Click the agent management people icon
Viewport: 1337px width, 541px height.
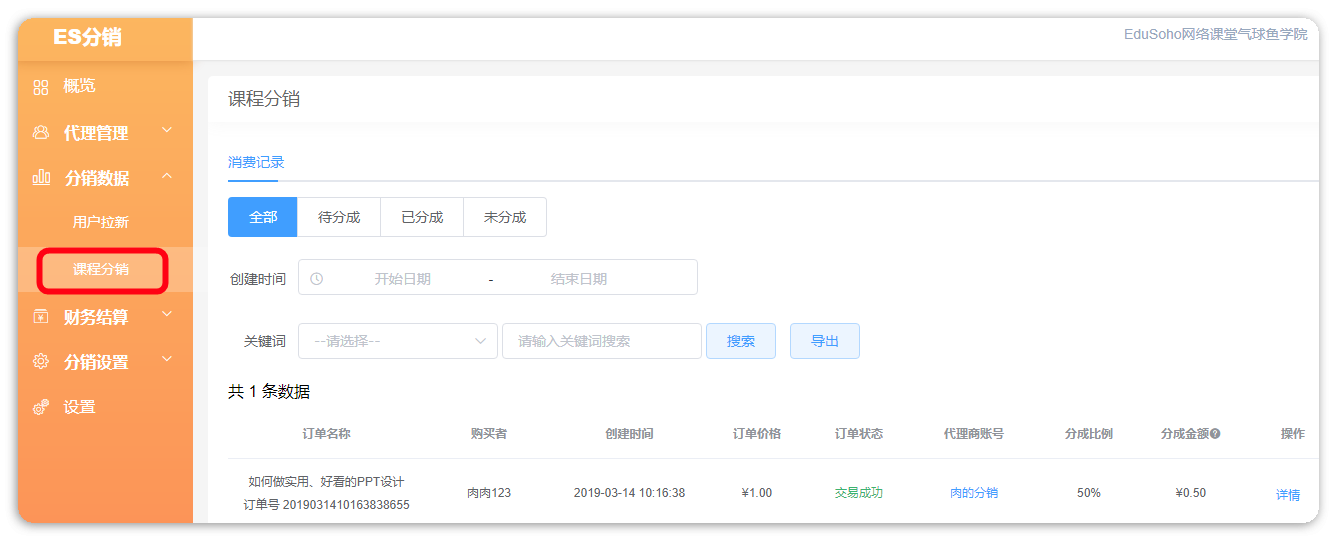[41, 132]
